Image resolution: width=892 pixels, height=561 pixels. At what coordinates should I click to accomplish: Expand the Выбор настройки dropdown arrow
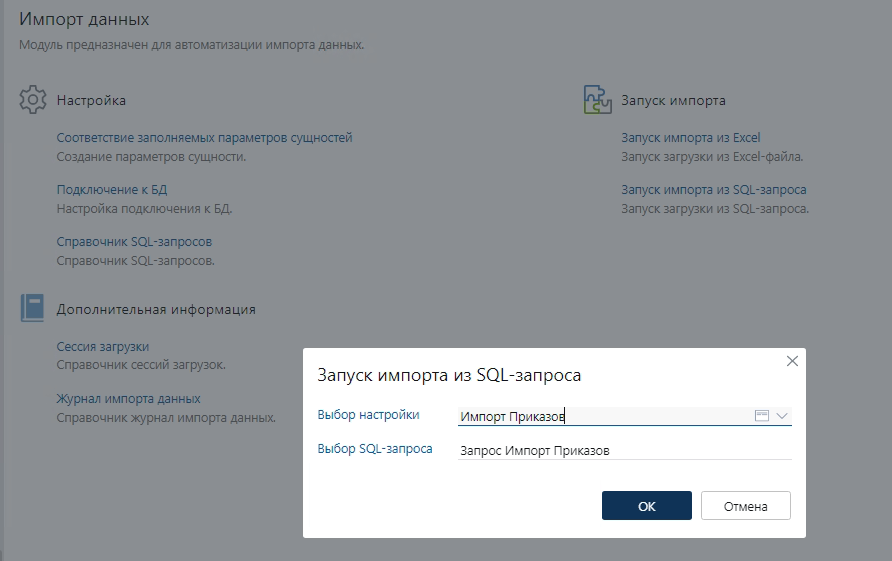click(x=782, y=416)
